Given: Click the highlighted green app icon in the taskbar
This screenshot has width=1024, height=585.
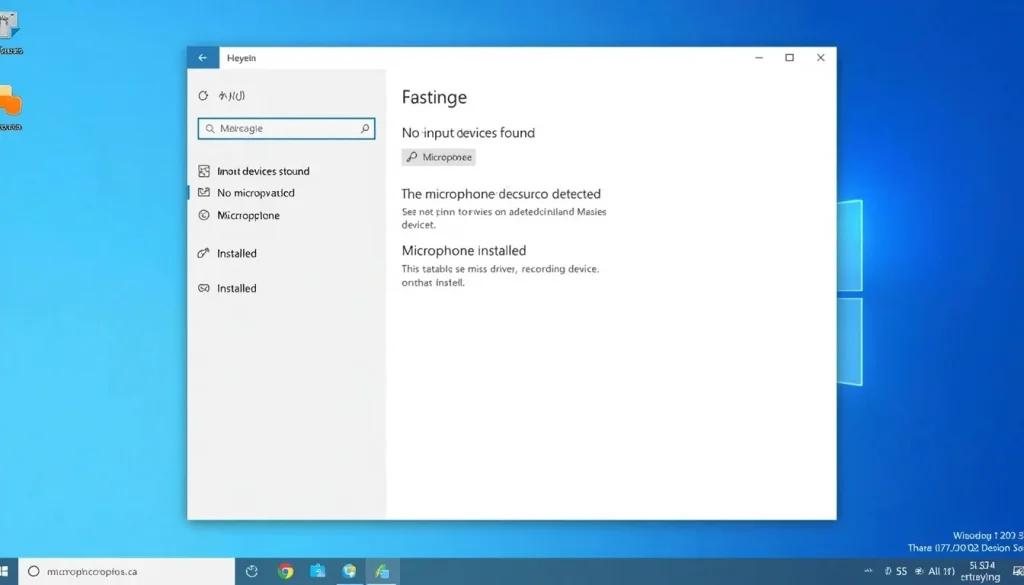Looking at the screenshot, I should pos(382,571).
